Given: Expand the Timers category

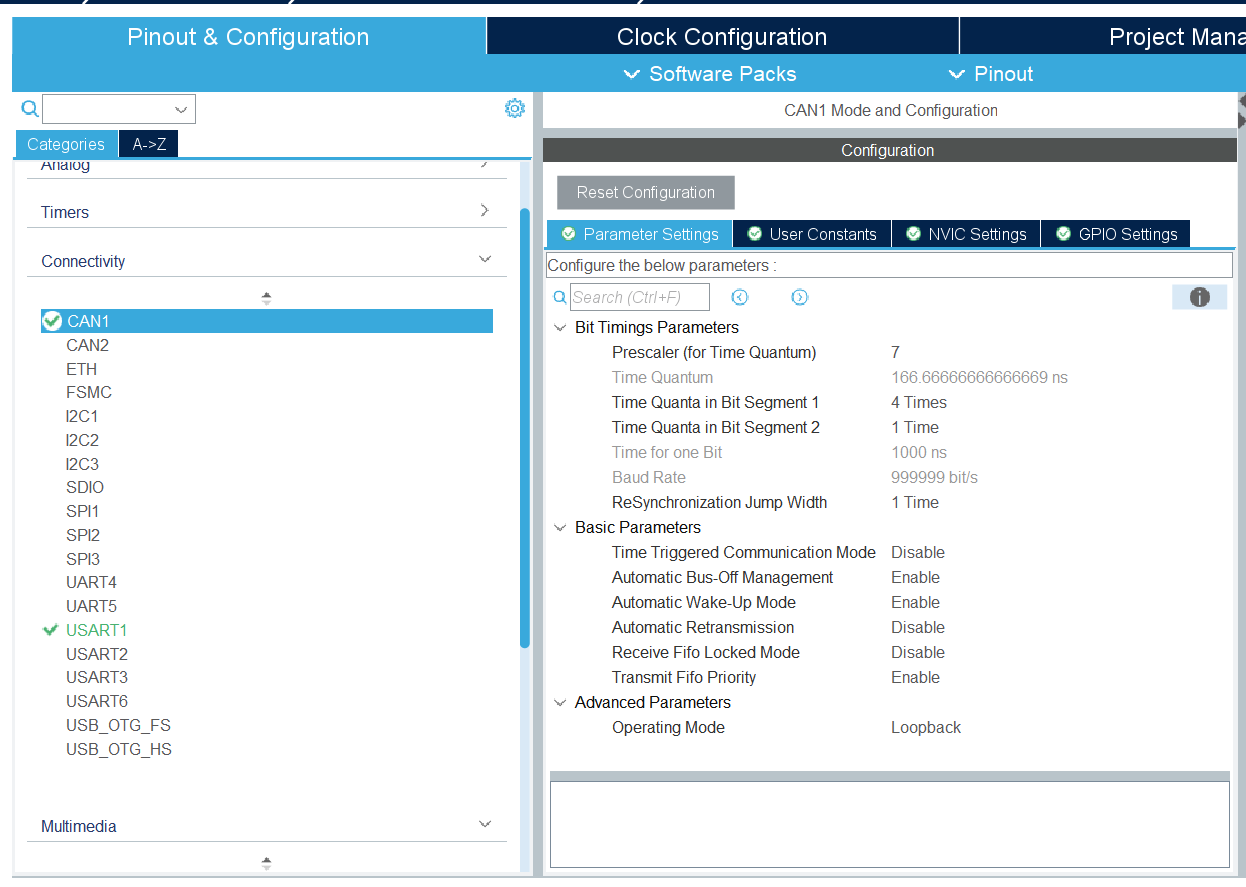Looking at the screenshot, I should click(485, 211).
